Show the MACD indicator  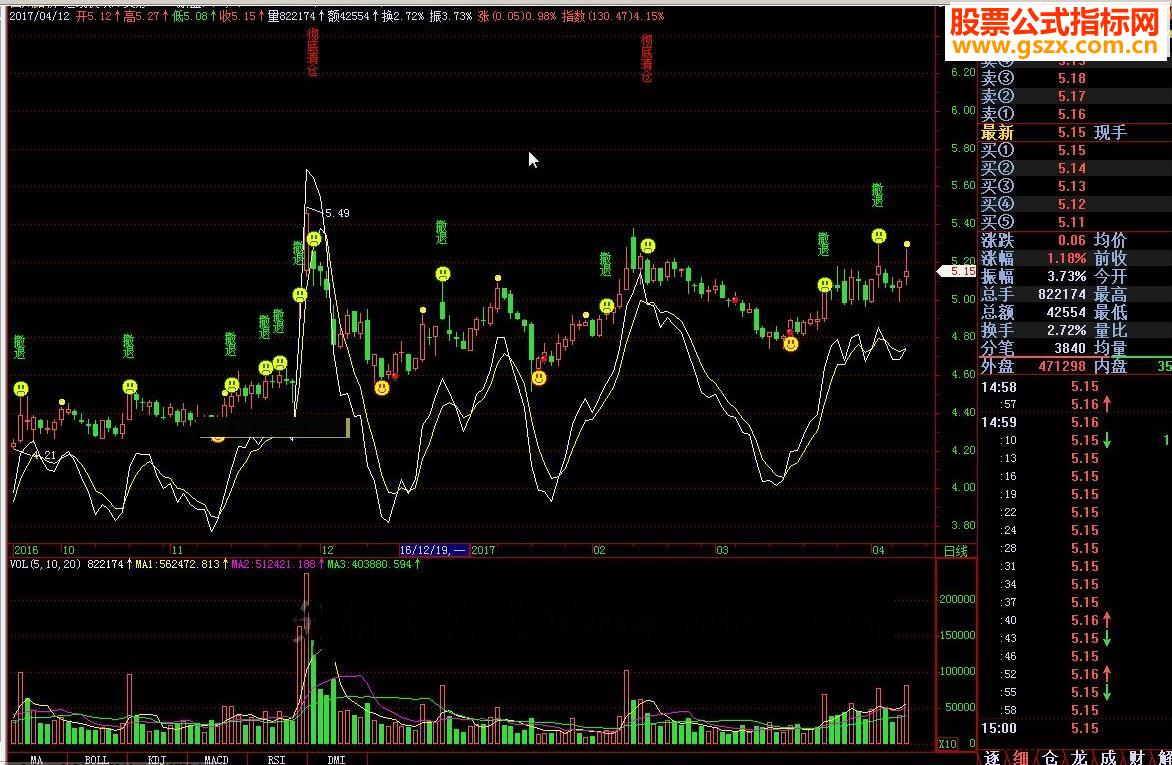coord(217,759)
